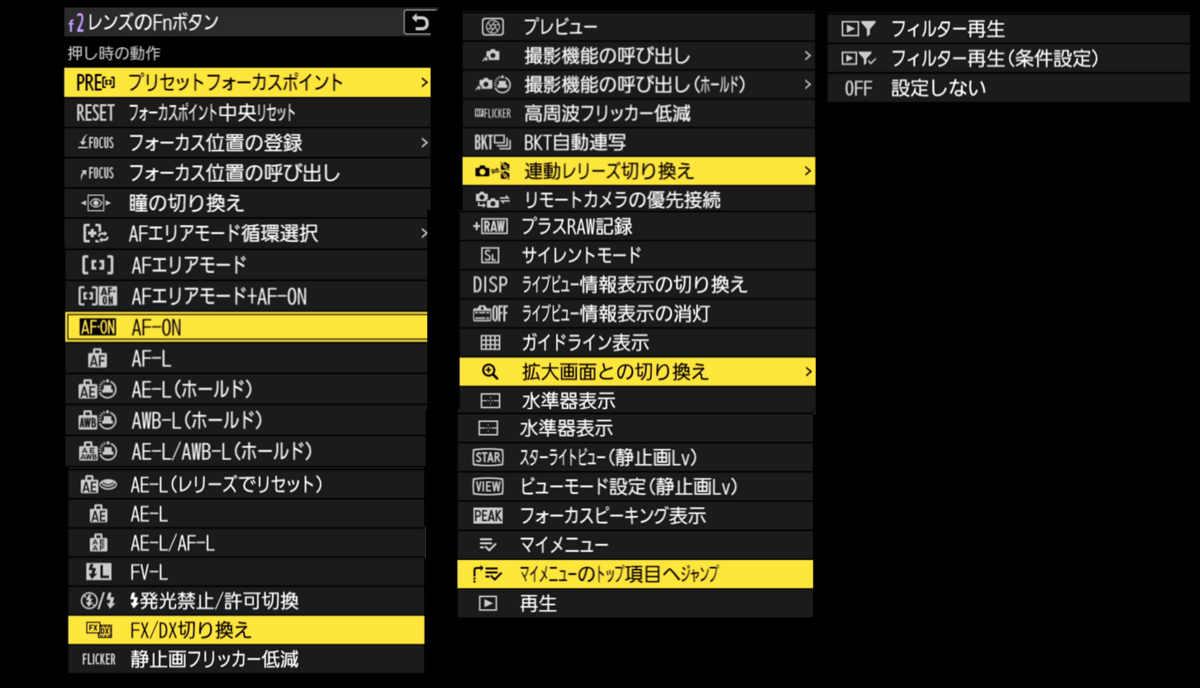Open the arrow beside 撮影機能の呼び出し
Screen dimensions: 1200x688
pyautogui.click(x=807, y=56)
